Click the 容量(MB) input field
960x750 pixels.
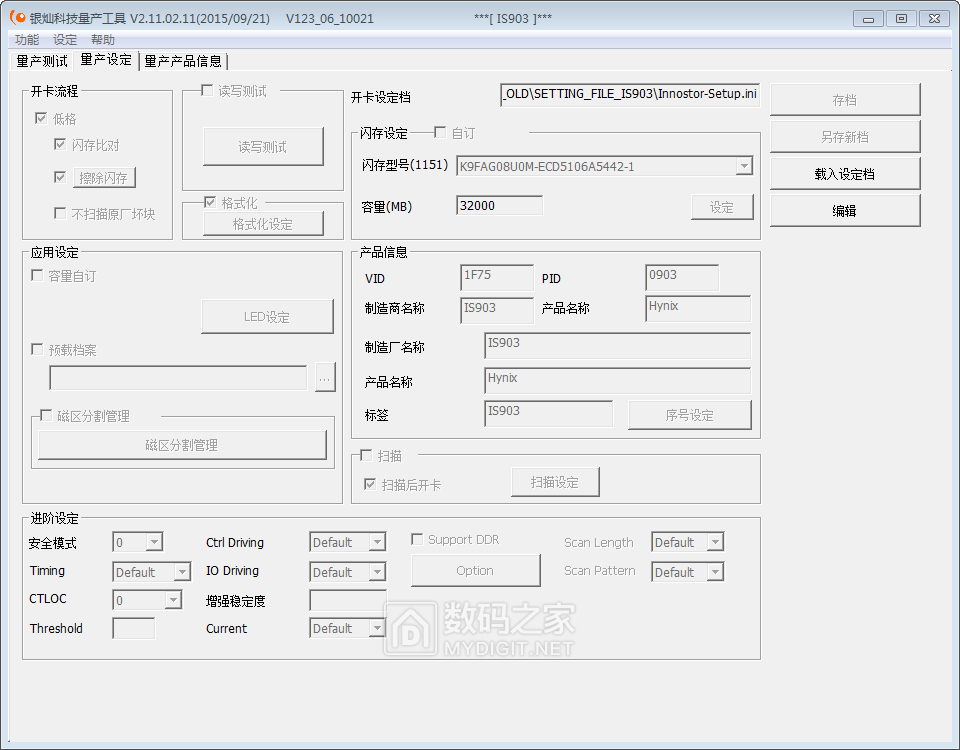pyautogui.click(x=499, y=205)
